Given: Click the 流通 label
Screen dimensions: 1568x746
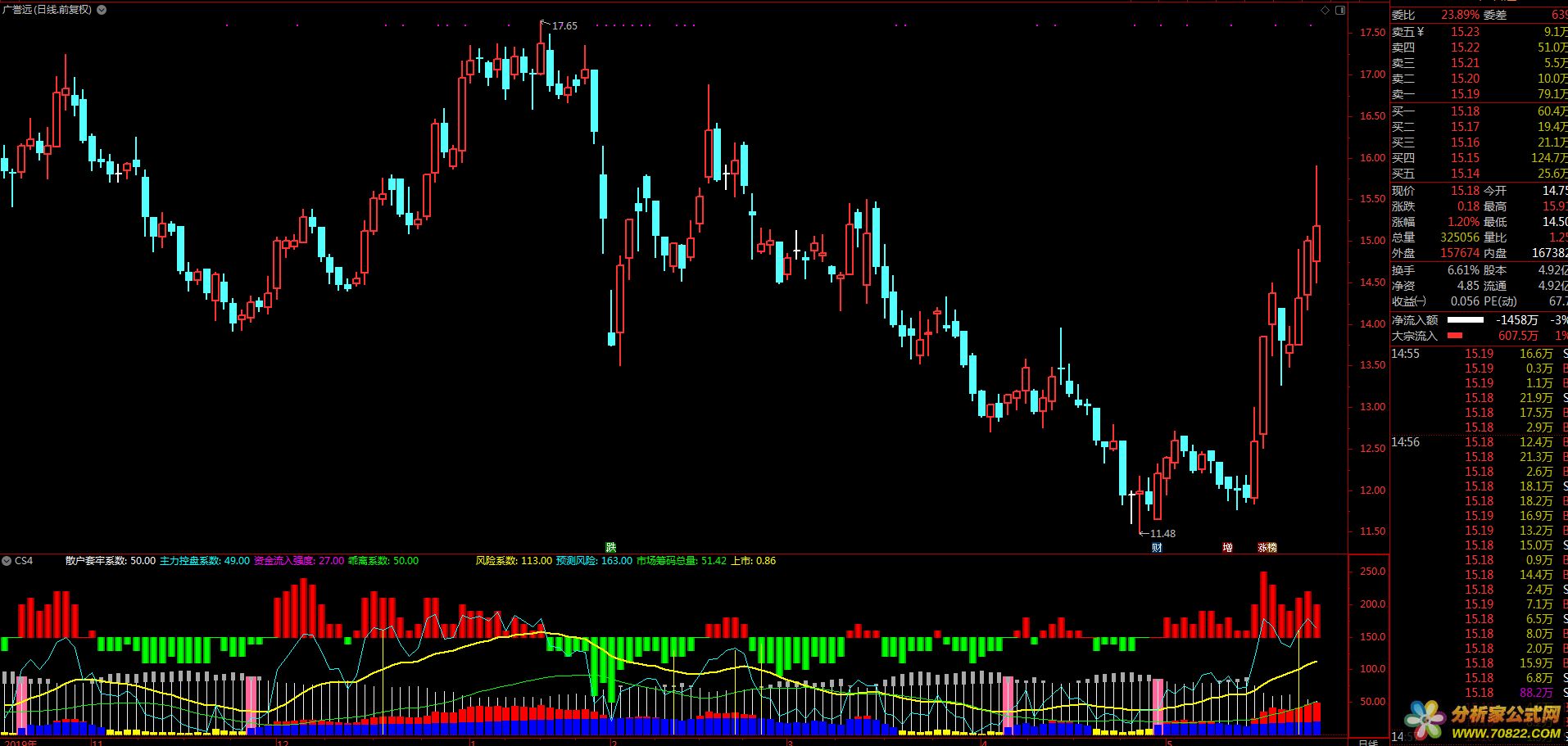Looking at the screenshot, I should 1495,286.
